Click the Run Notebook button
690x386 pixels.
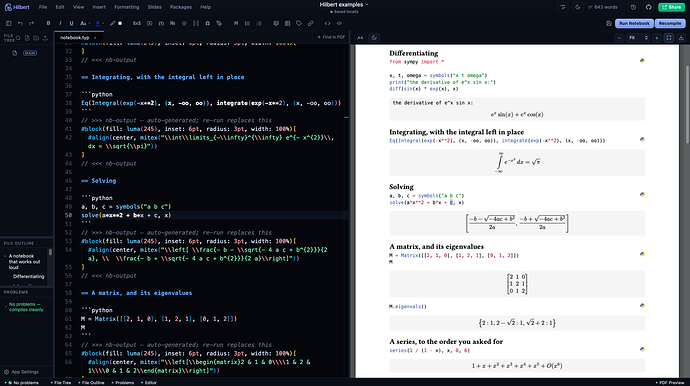(x=634, y=23)
